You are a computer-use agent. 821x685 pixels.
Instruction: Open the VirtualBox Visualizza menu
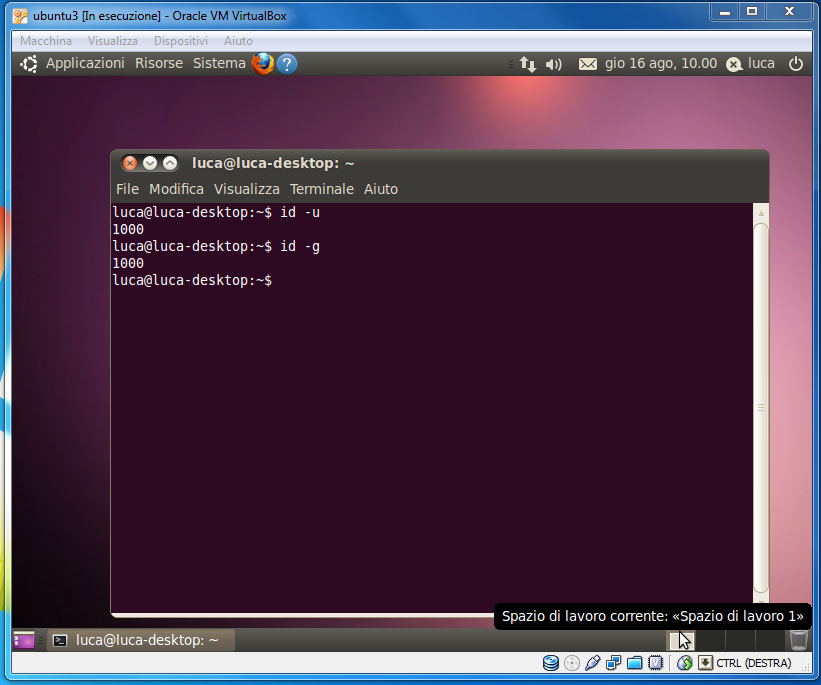point(113,41)
